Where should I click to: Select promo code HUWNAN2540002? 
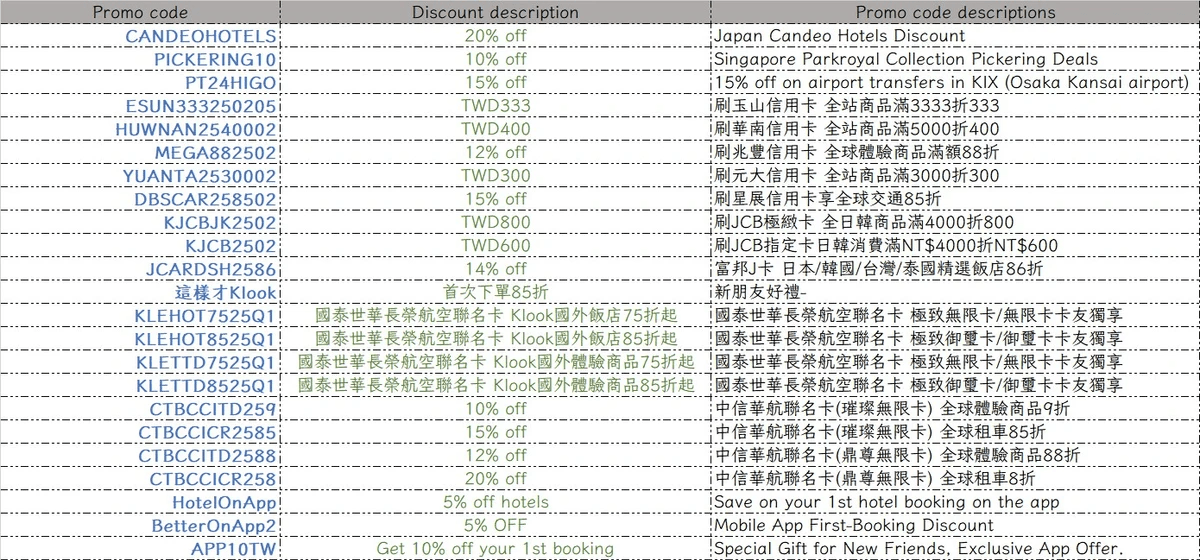coord(196,129)
